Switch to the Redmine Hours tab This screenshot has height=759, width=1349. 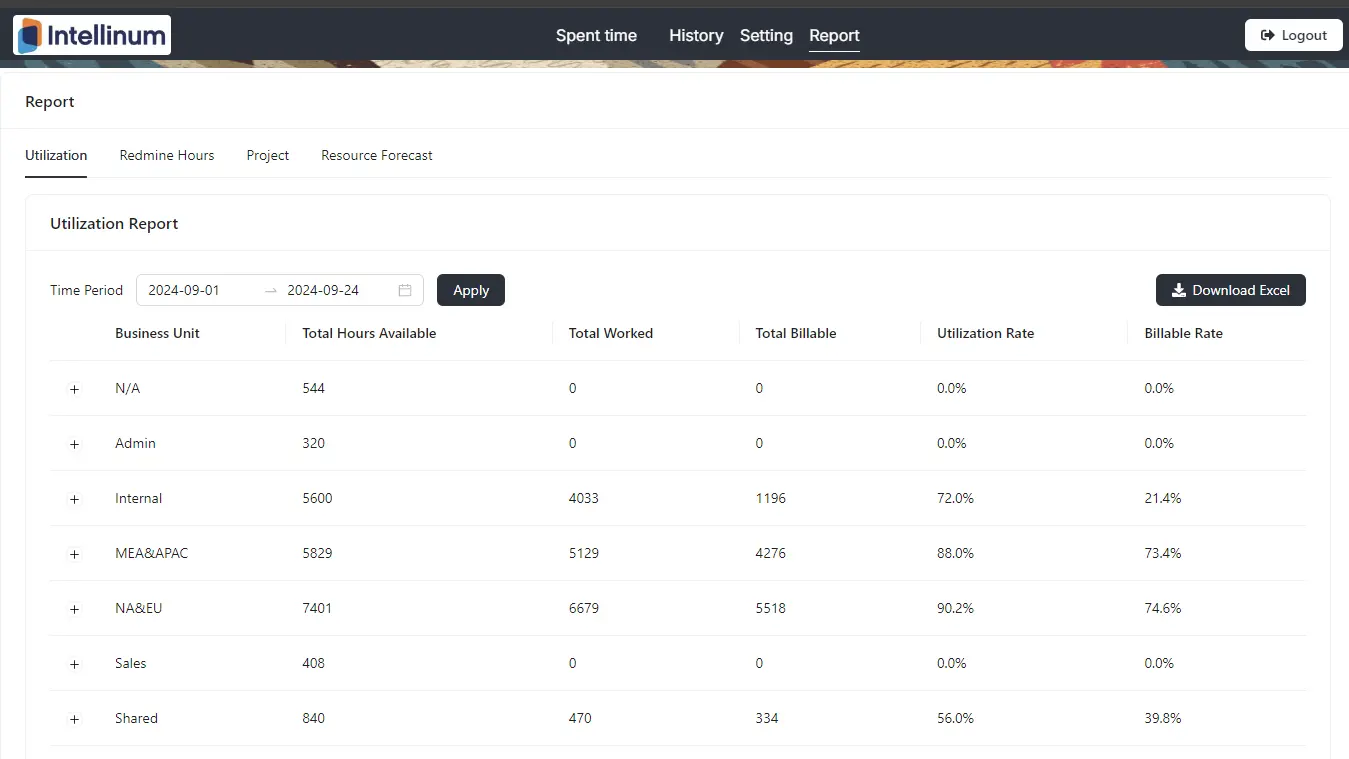tap(167, 155)
